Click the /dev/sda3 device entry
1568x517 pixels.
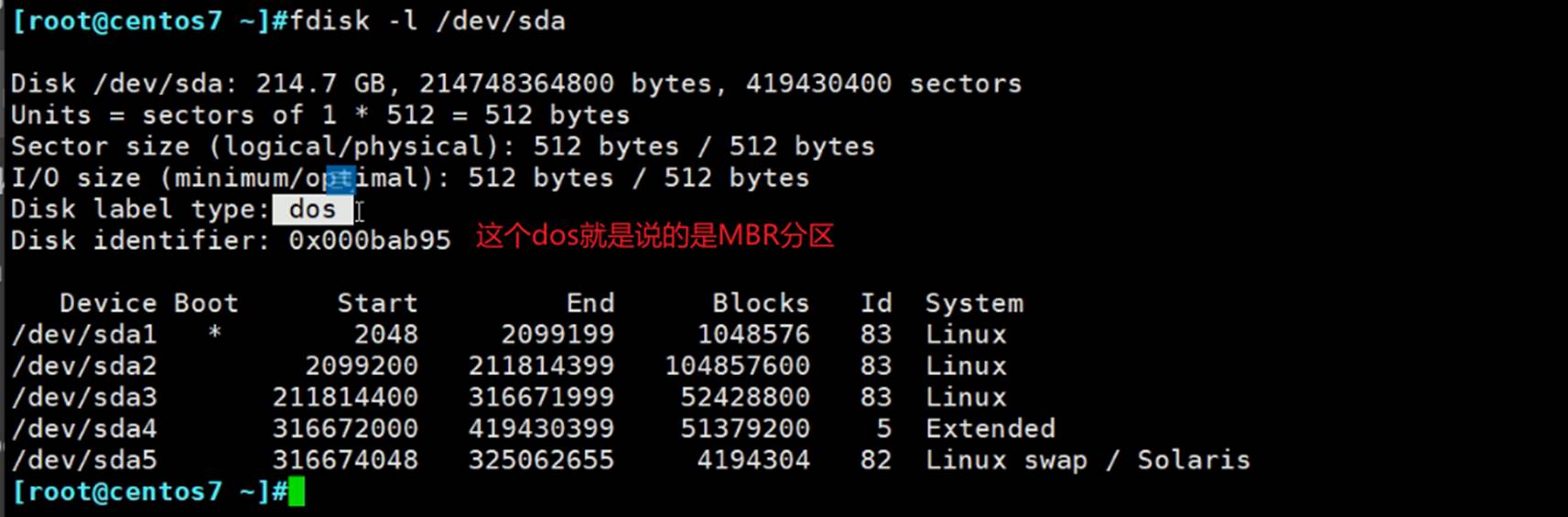click(84, 397)
